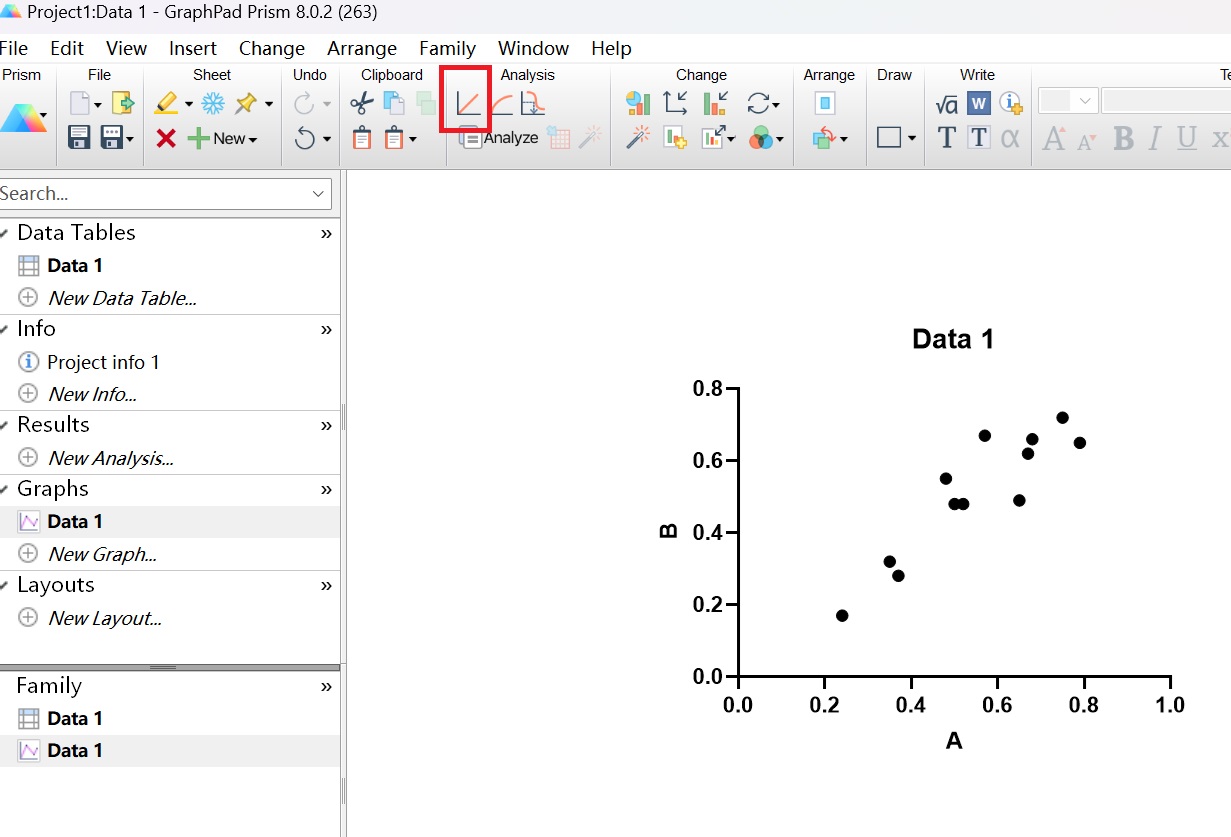Click the nonlinear curve fit icon

[501, 103]
